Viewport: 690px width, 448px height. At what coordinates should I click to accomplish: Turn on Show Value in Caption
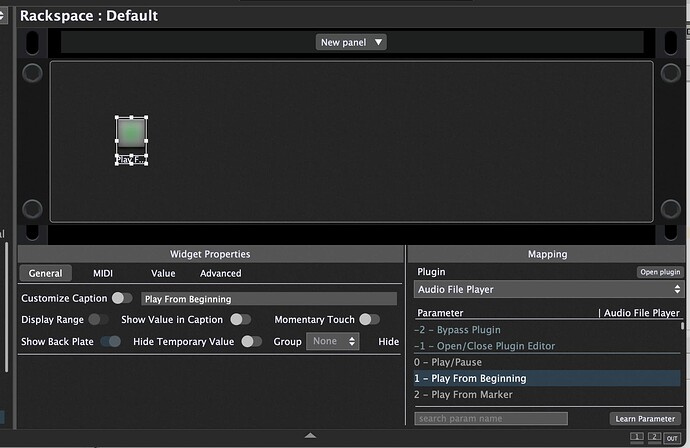coord(241,319)
